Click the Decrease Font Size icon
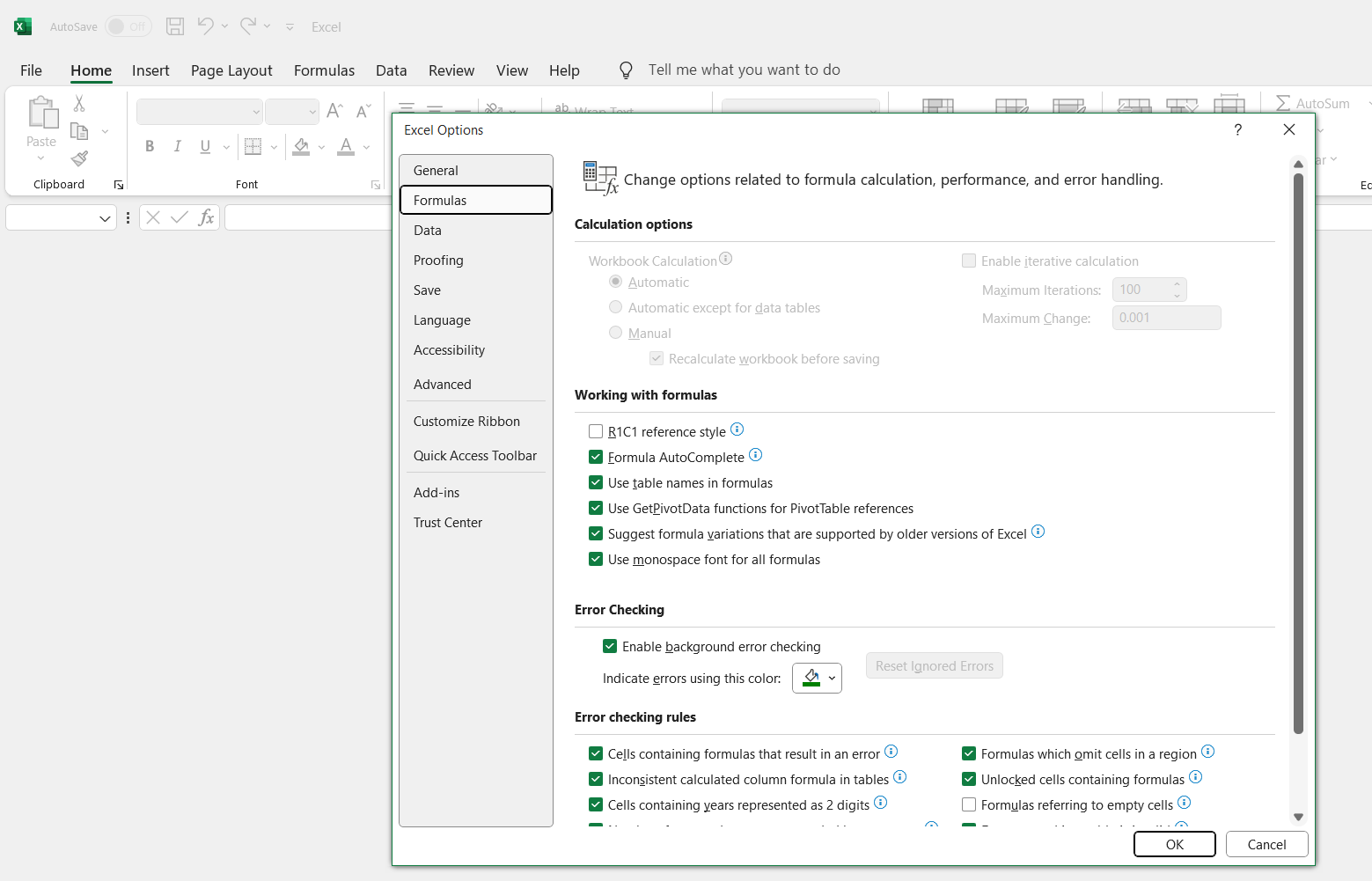Image resolution: width=1372 pixels, height=881 pixels. pos(363,111)
